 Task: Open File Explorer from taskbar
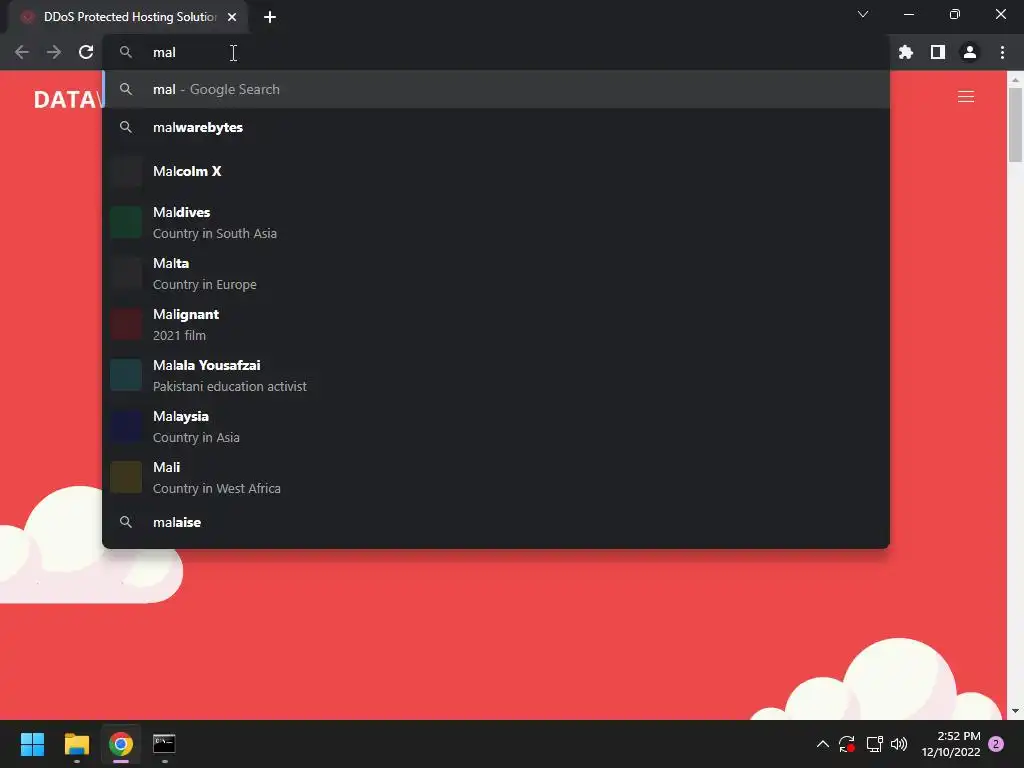[x=76, y=744]
